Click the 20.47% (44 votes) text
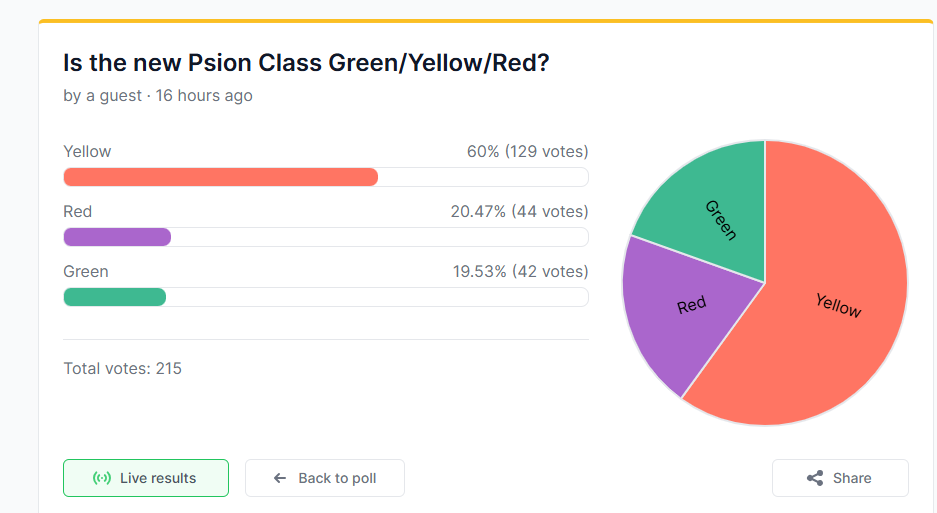Image resolution: width=937 pixels, height=513 pixels. click(519, 211)
